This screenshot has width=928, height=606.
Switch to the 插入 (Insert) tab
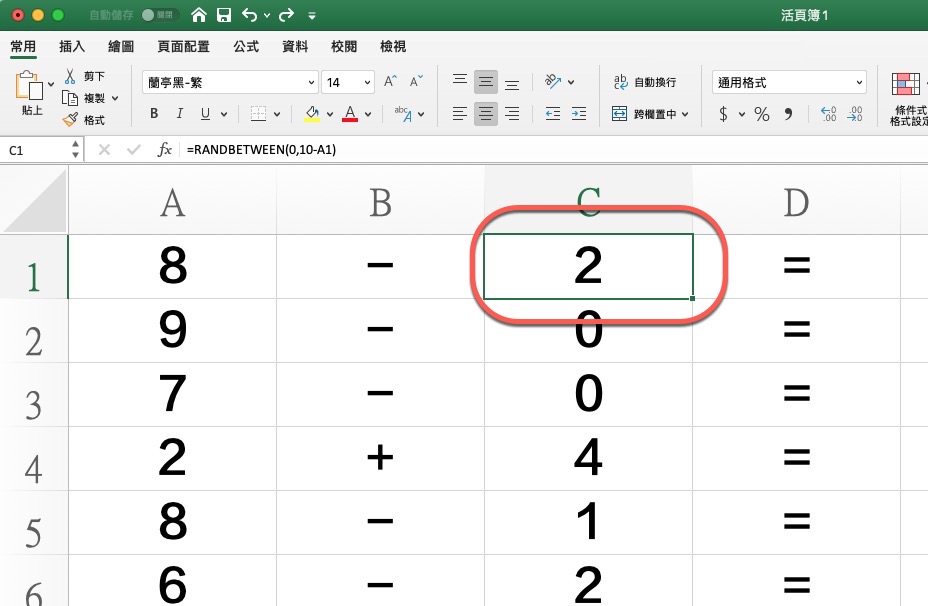click(72, 46)
